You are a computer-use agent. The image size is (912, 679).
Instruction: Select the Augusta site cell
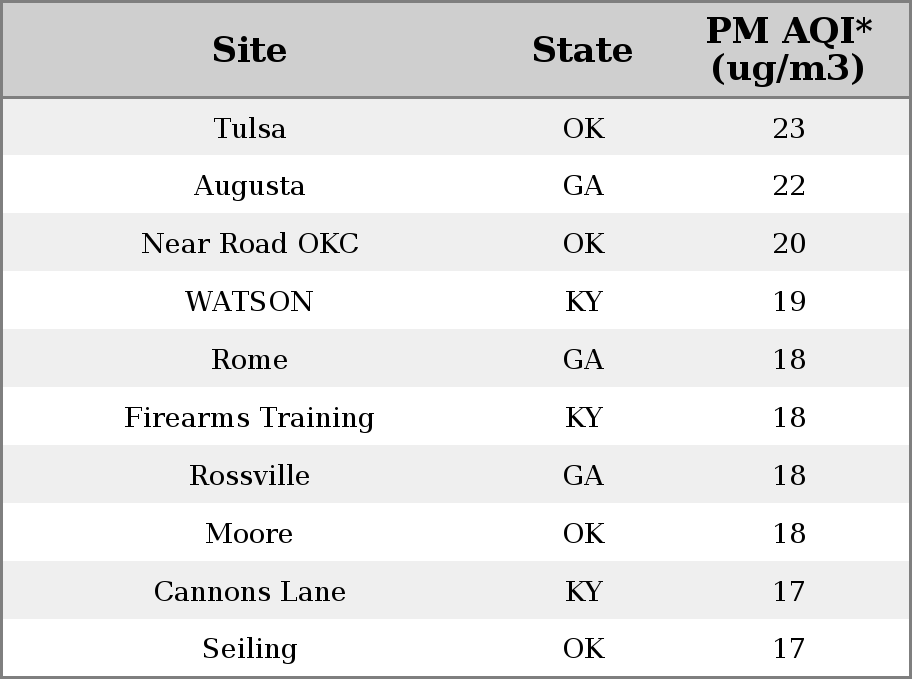pyautogui.click(x=250, y=186)
